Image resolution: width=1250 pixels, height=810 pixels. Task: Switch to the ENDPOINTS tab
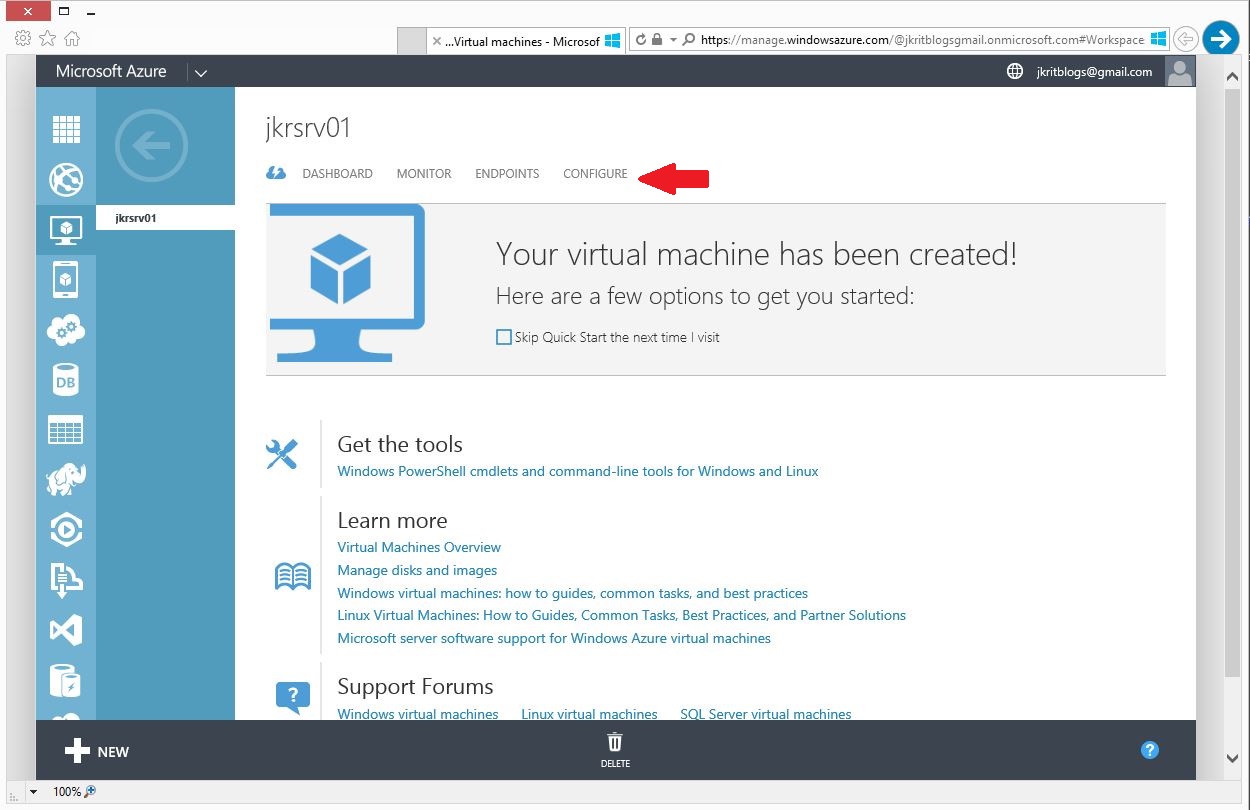507,174
